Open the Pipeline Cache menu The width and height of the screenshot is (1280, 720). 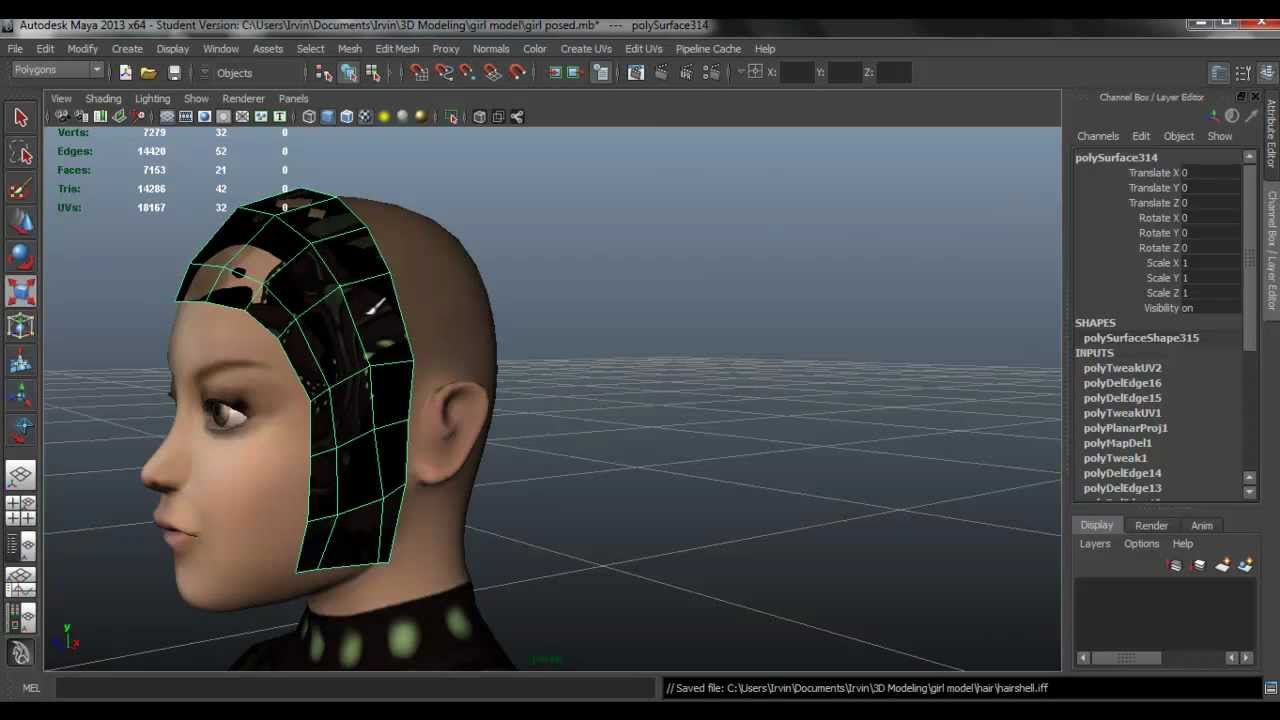[x=708, y=49]
